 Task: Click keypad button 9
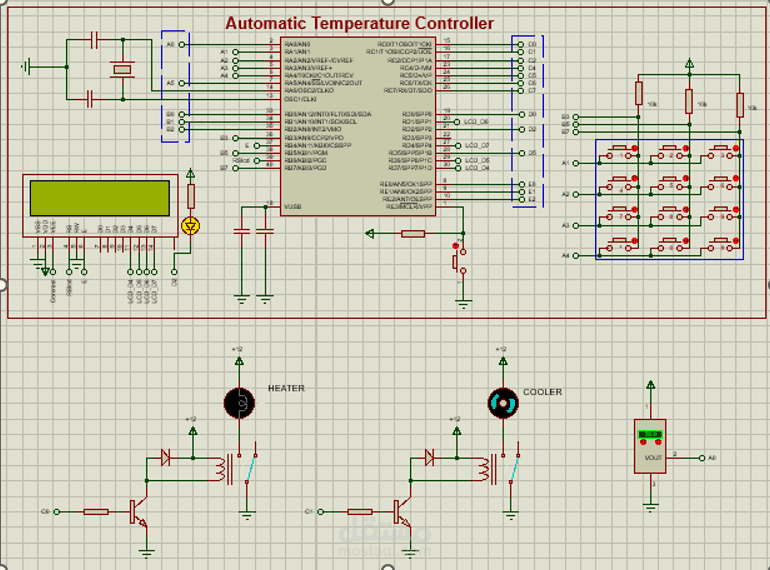point(723,213)
